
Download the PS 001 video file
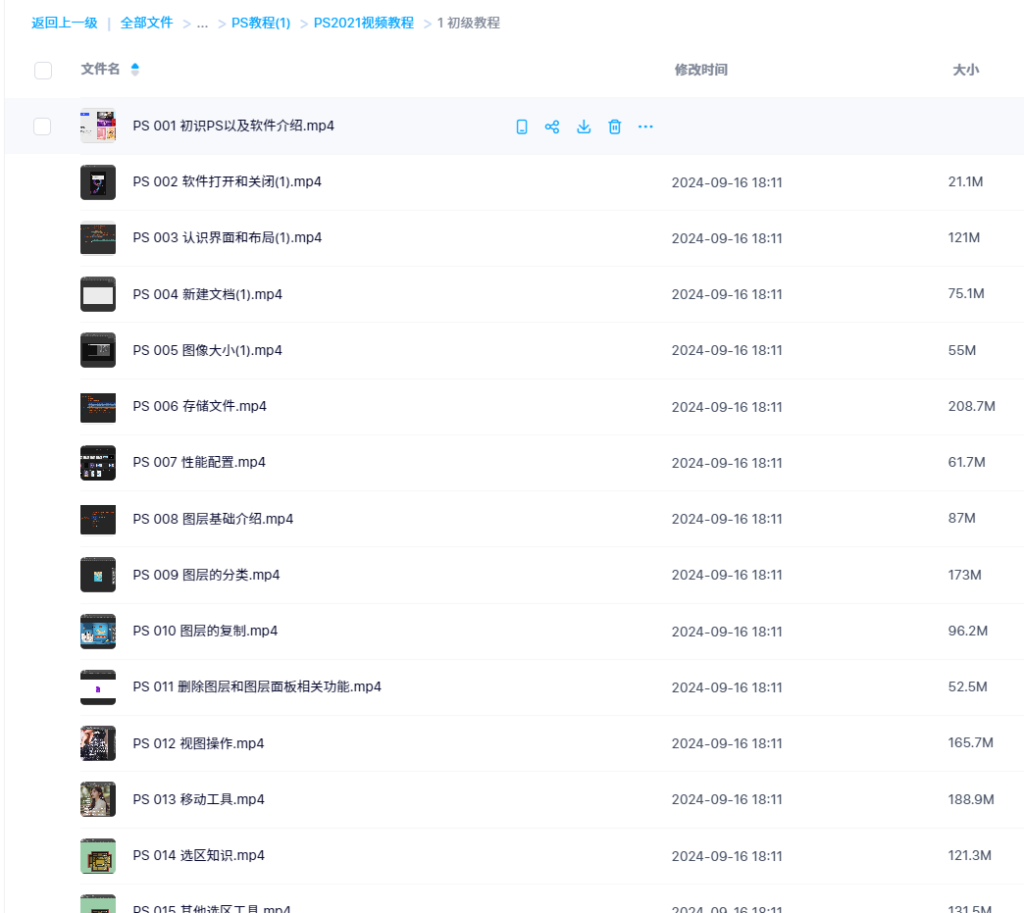coord(584,127)
